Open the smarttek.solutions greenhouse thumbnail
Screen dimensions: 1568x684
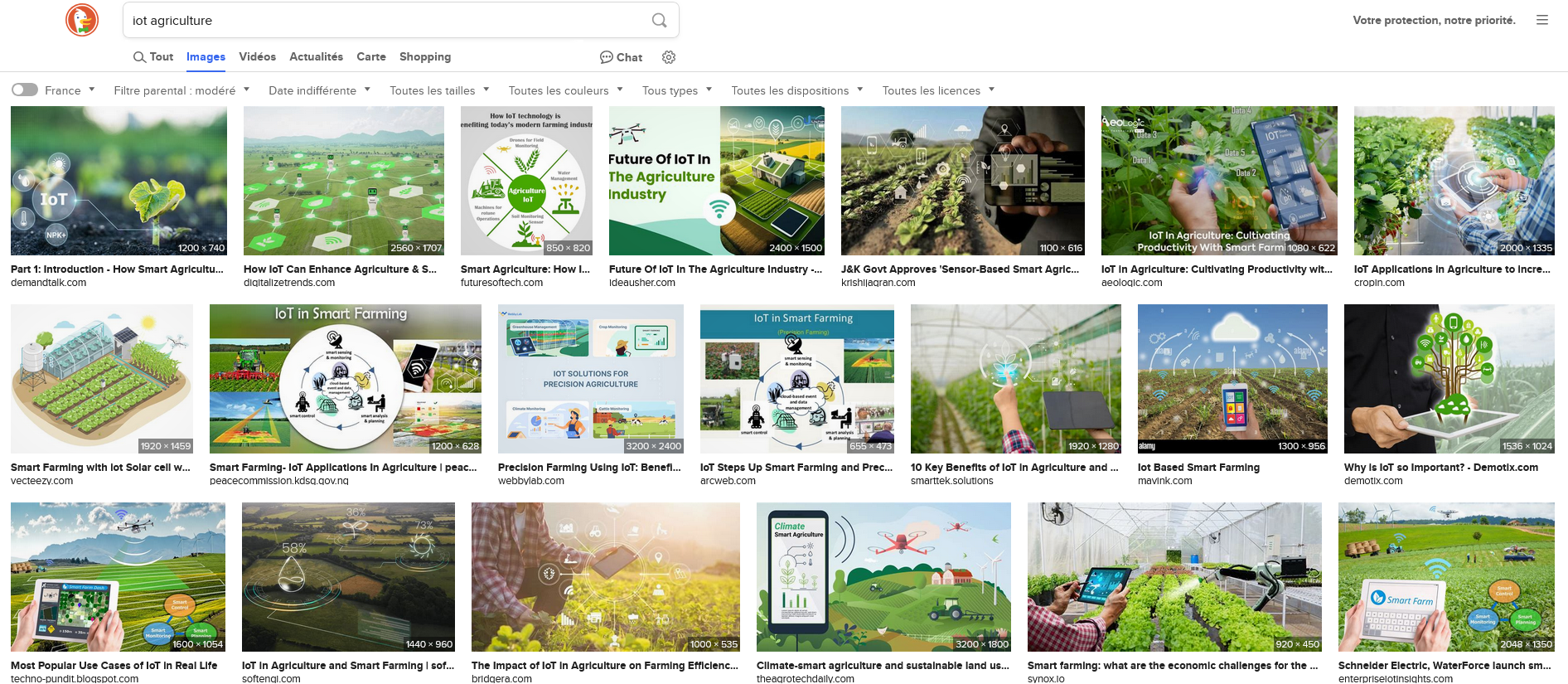pos(1016,379)
